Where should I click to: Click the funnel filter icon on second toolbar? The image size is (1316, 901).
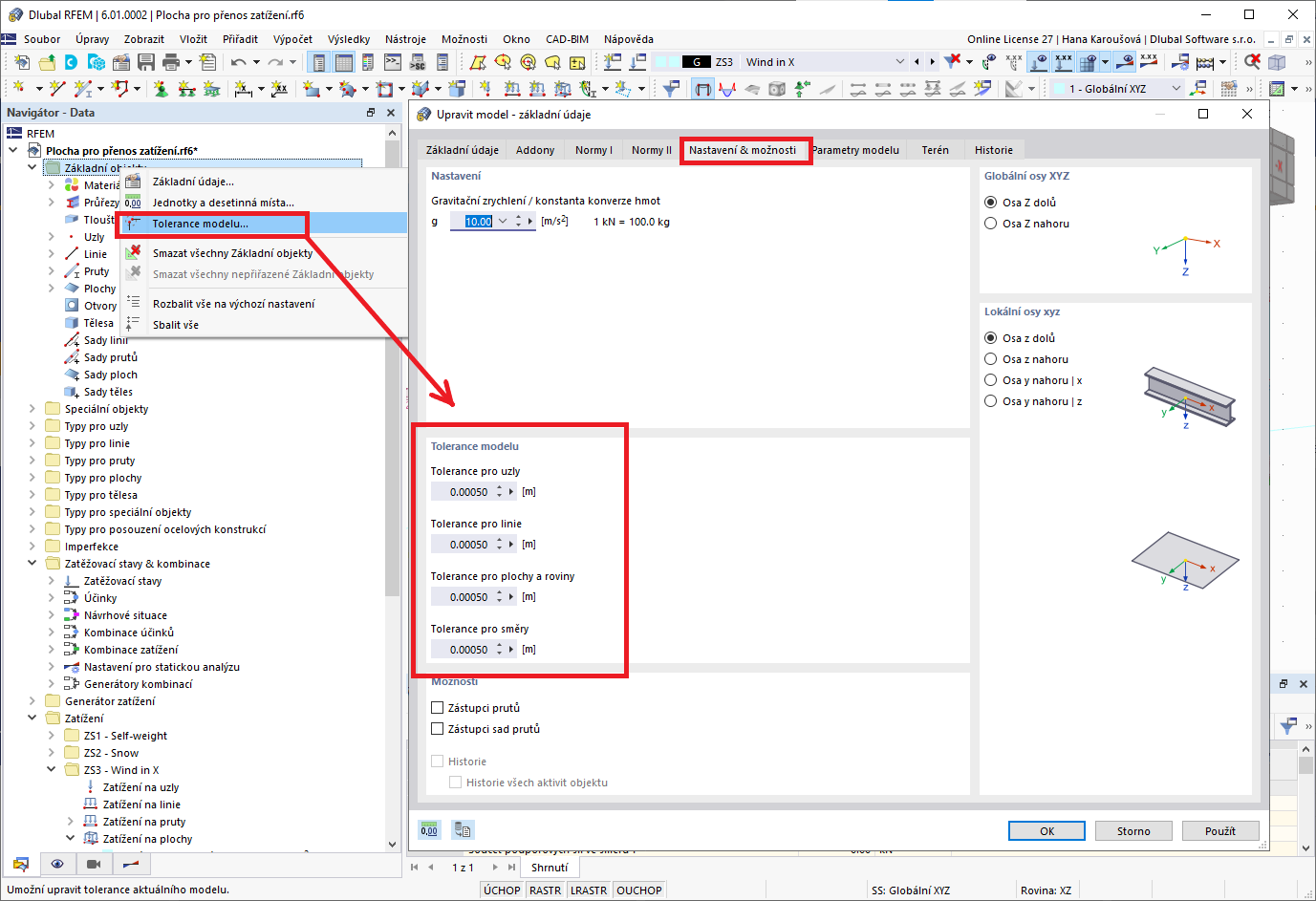click(x=672, y=89)
